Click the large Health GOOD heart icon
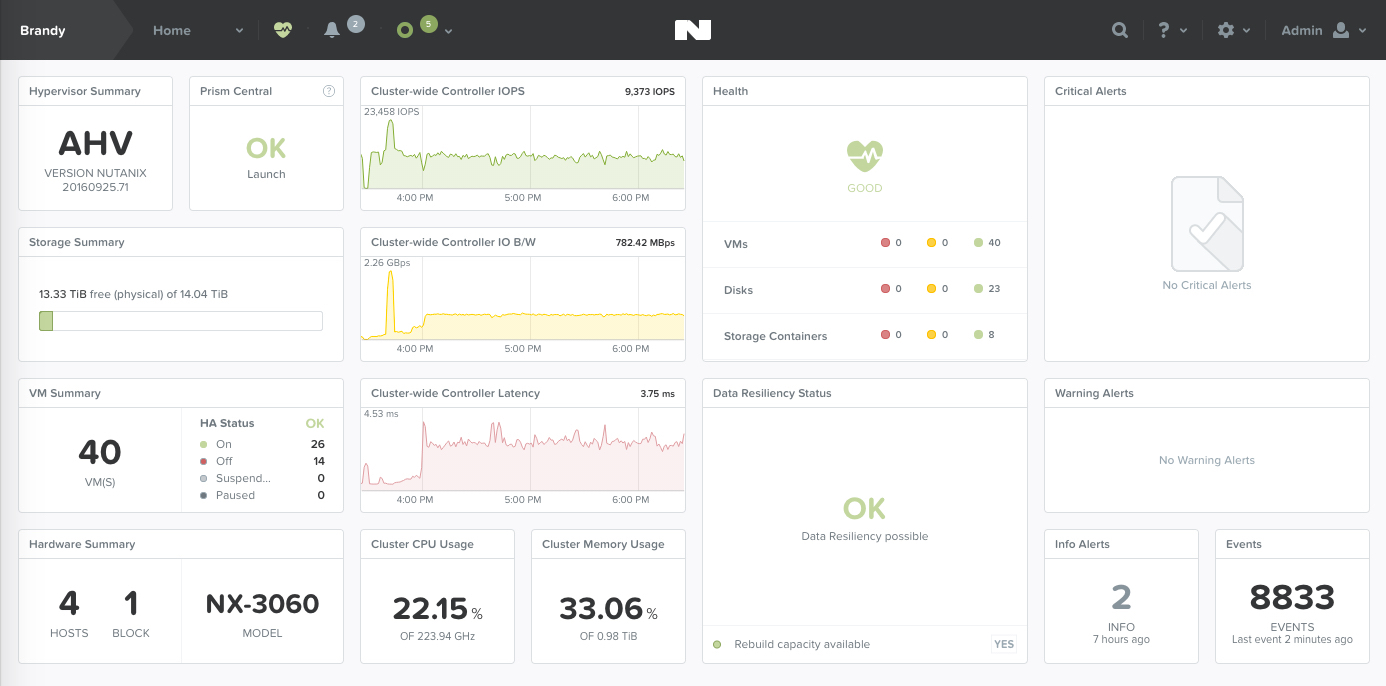Viewport: 1386px width, 686px height. coord(864,156)
